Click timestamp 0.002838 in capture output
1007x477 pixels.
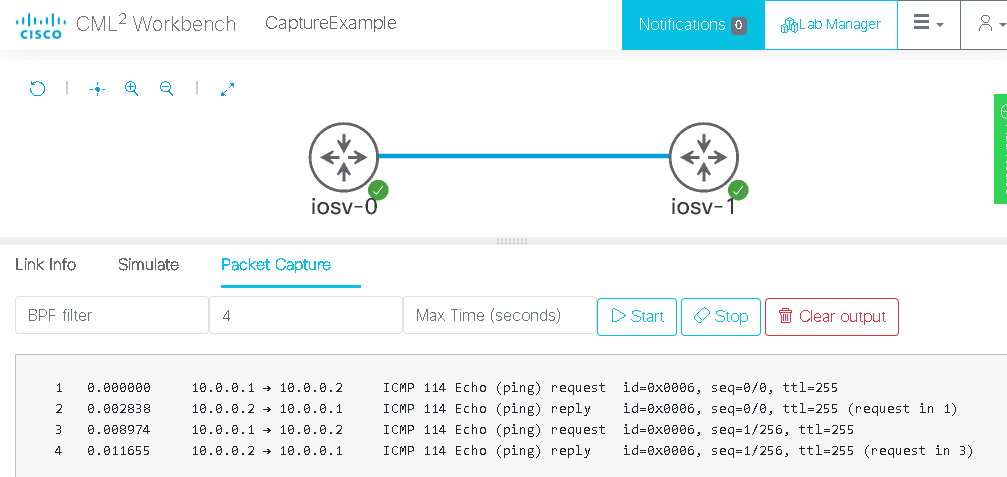(119, 408)
